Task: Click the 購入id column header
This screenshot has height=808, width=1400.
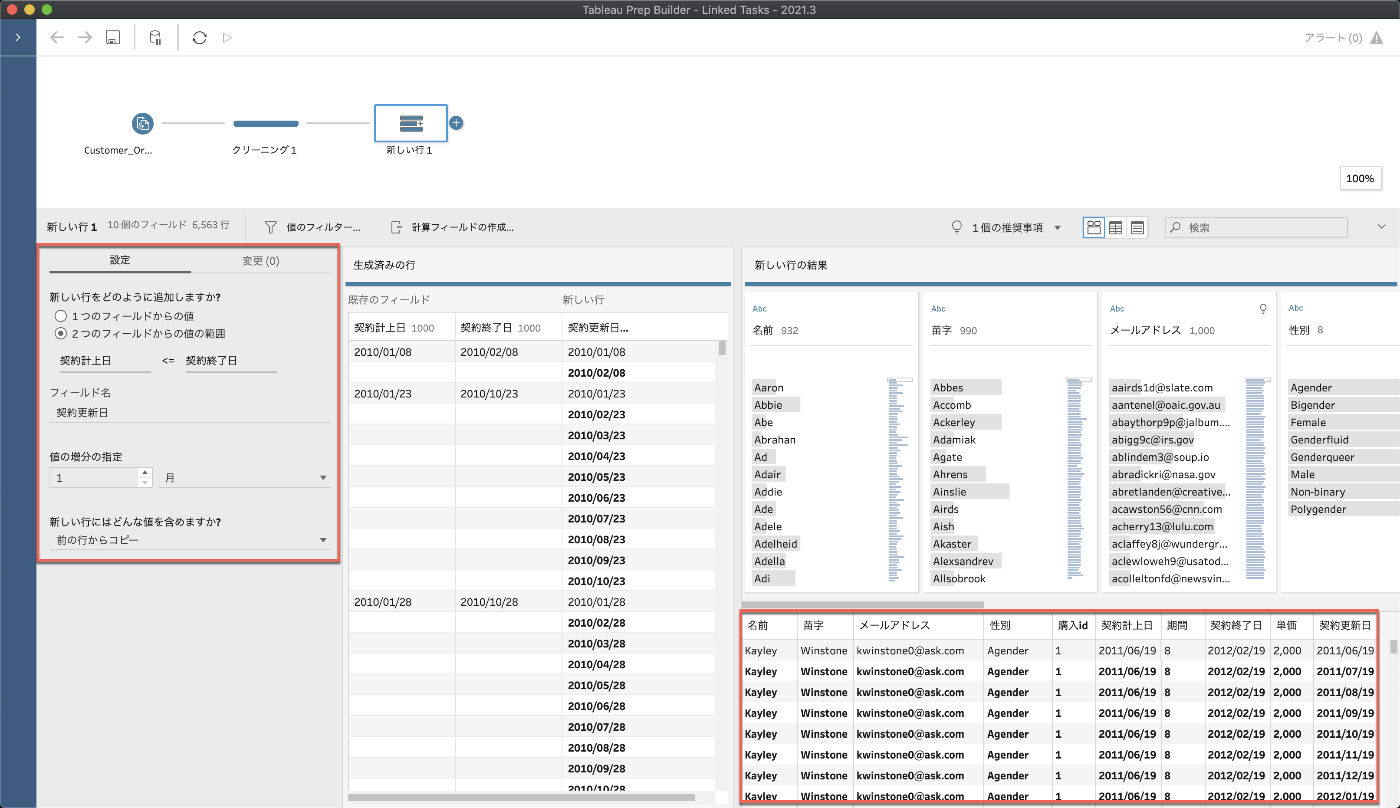Action: pos(1073,625)
